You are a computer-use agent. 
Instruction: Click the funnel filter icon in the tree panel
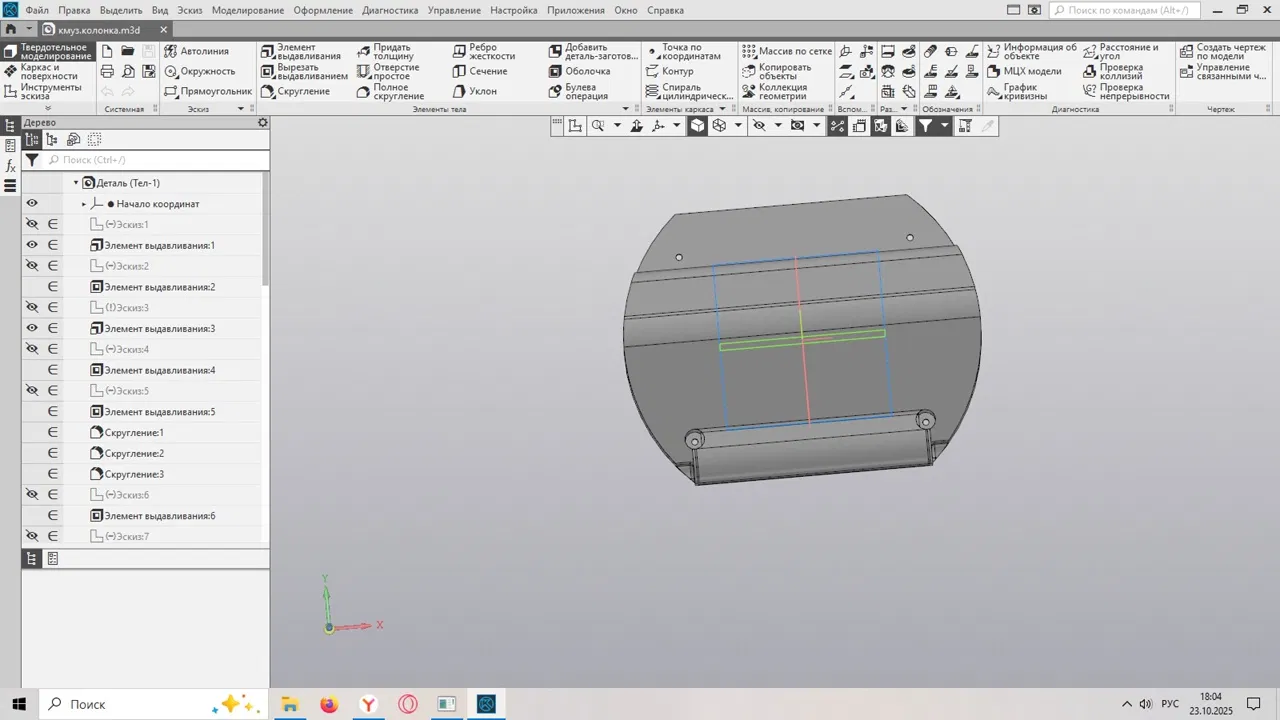click(x=32, y=160)
